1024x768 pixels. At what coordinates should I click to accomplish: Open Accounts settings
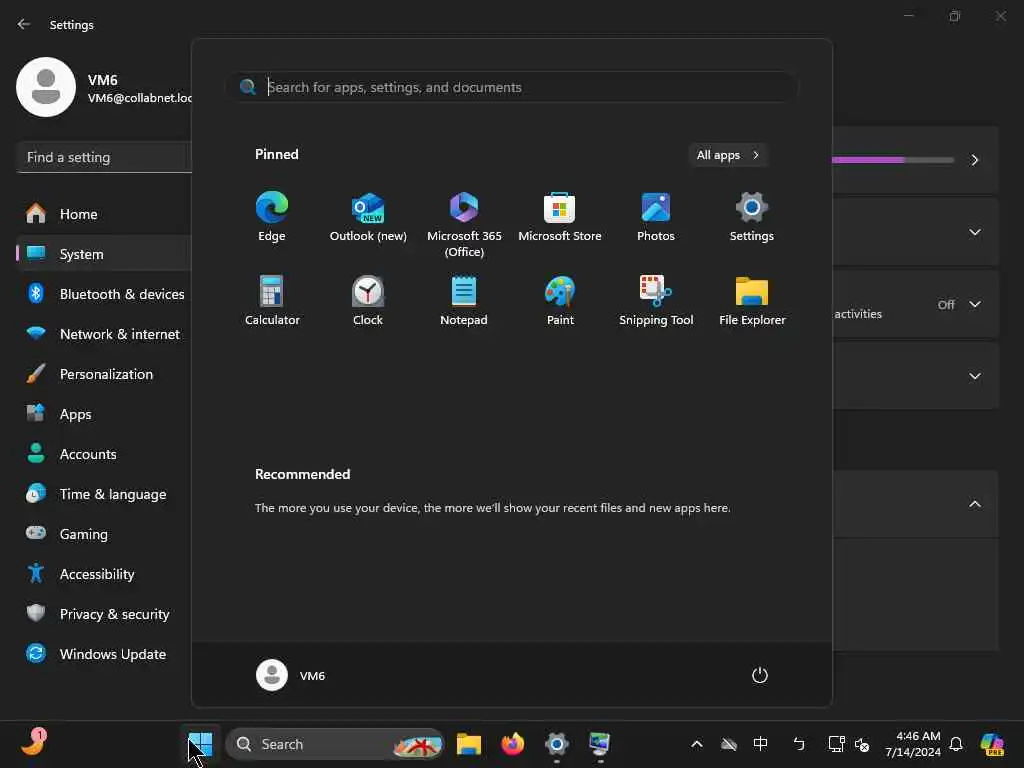[104, 454]
